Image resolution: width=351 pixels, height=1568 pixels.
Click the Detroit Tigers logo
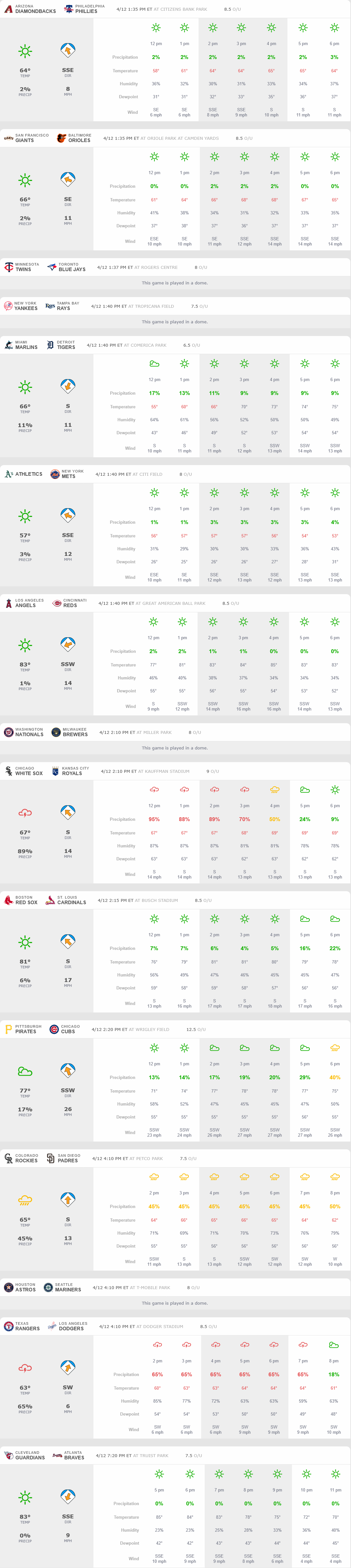[x=50, y=345]
